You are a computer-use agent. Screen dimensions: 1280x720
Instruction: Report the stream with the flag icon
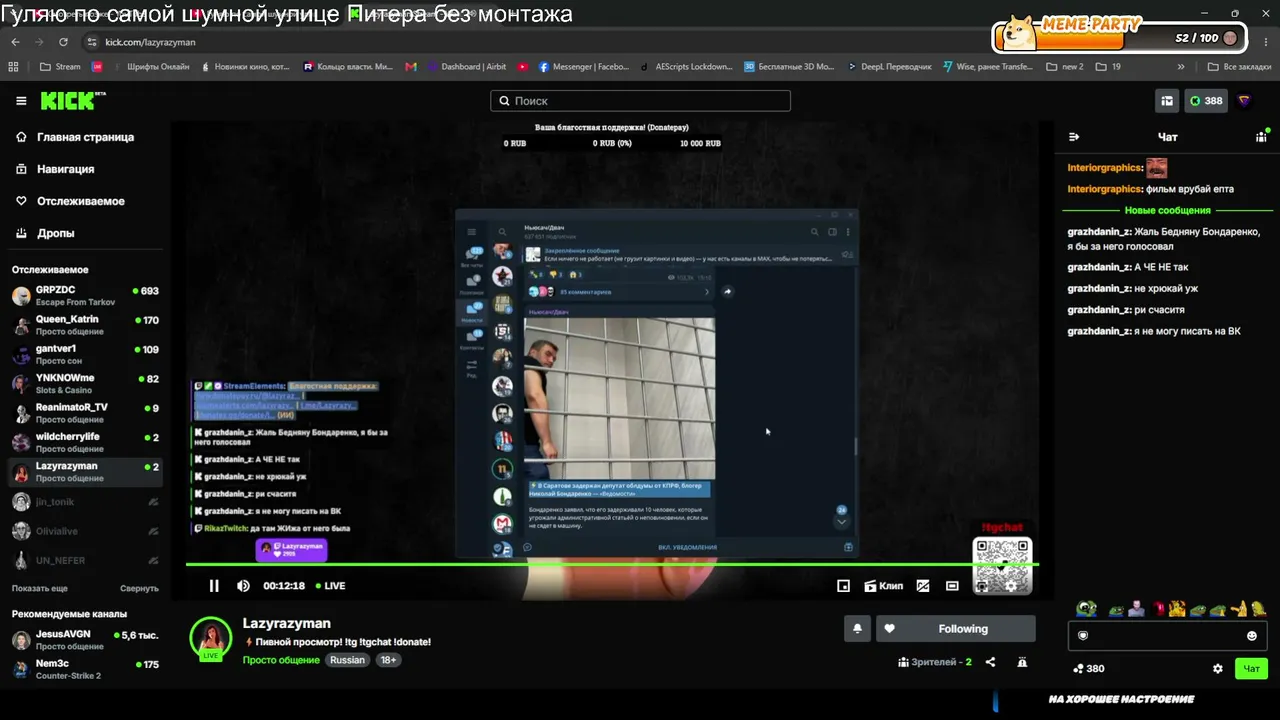1022,662
